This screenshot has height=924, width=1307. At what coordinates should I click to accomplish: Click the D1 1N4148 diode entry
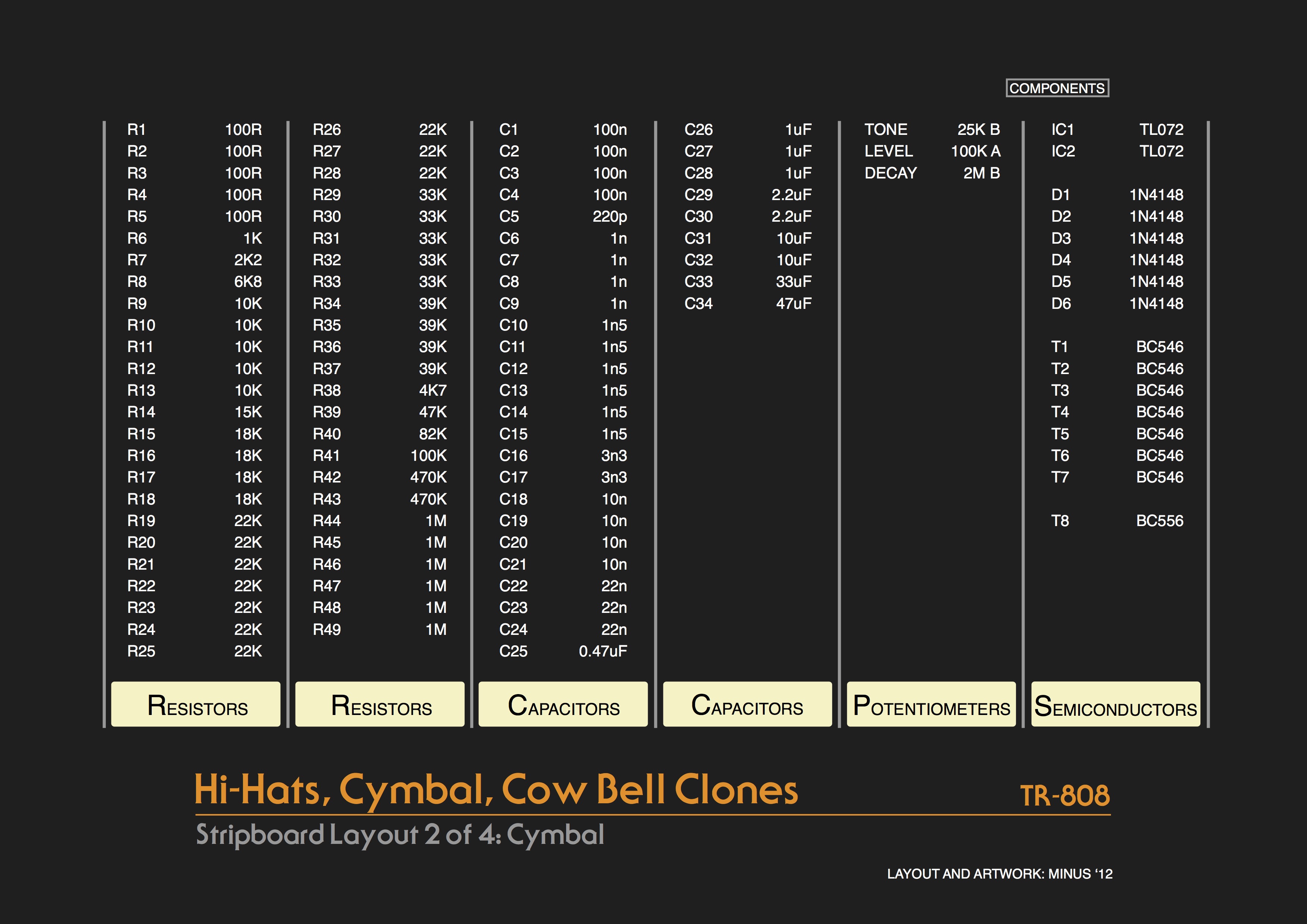(1117, 194)
